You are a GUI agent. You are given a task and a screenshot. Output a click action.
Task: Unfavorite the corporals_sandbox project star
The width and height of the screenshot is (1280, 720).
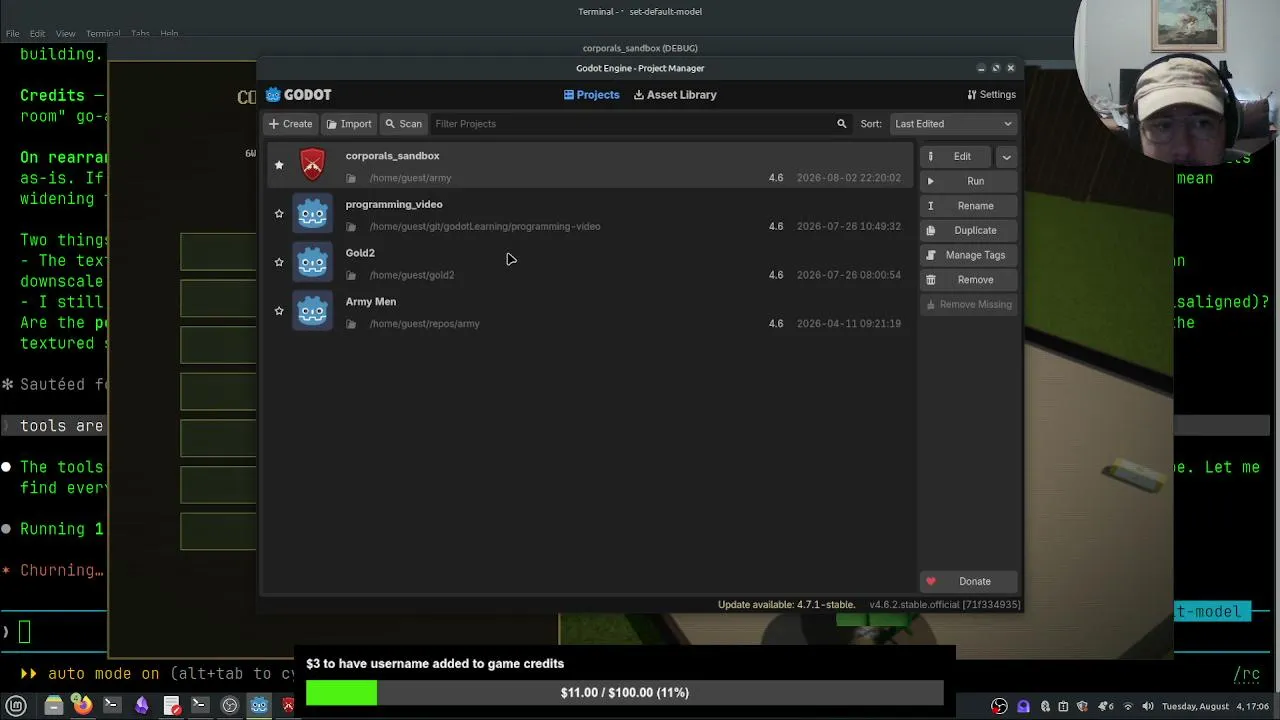tap(279, 165)
